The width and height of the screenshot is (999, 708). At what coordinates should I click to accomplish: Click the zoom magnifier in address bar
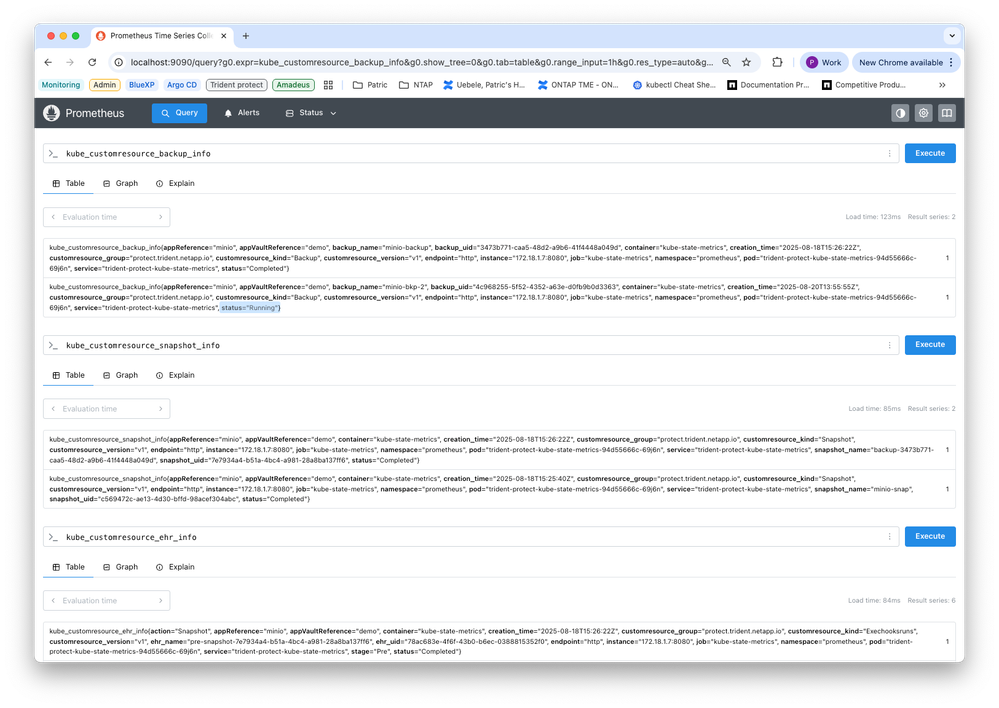point(726,62)
